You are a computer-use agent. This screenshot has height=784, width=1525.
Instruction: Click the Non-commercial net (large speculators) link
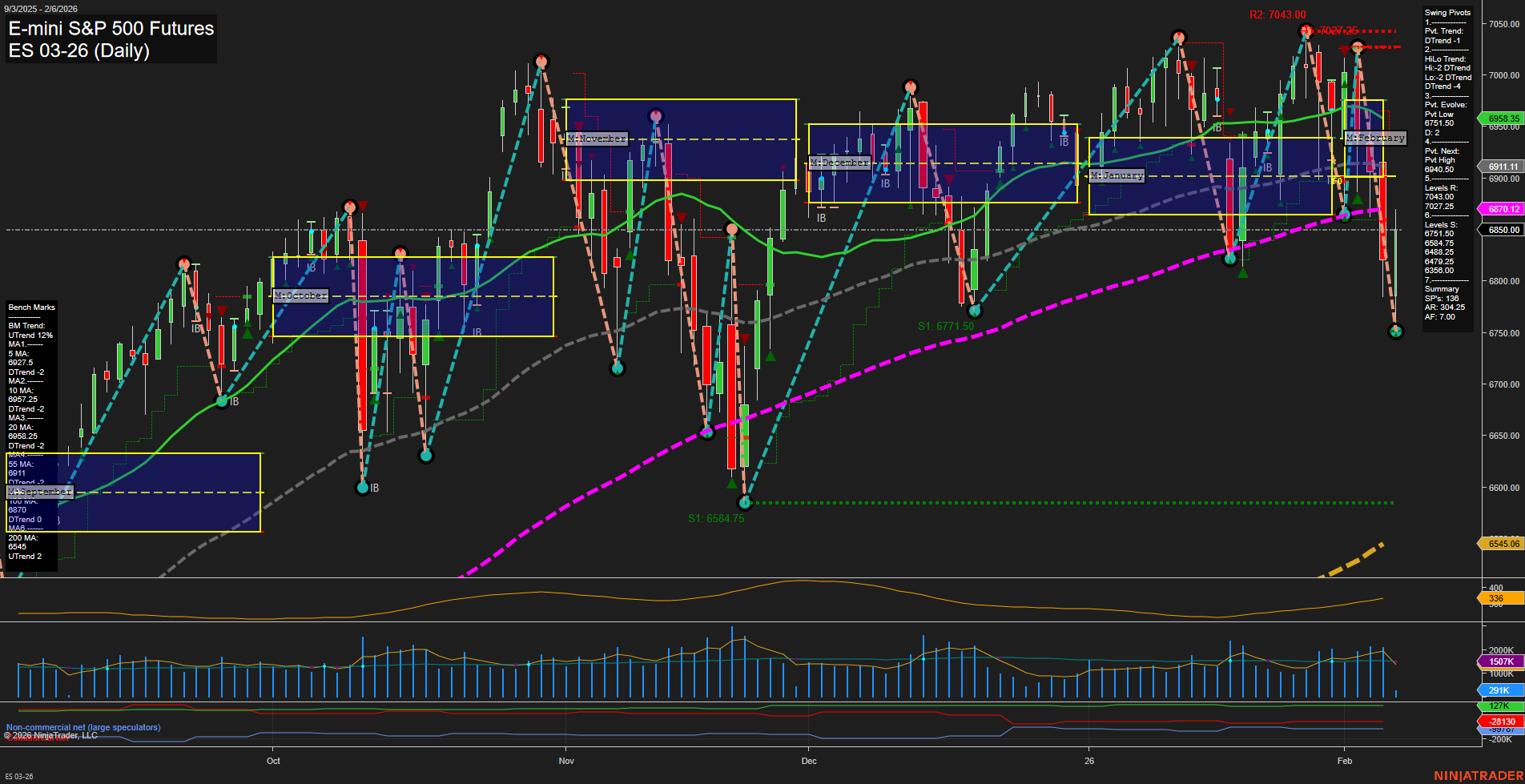(82, 727)
